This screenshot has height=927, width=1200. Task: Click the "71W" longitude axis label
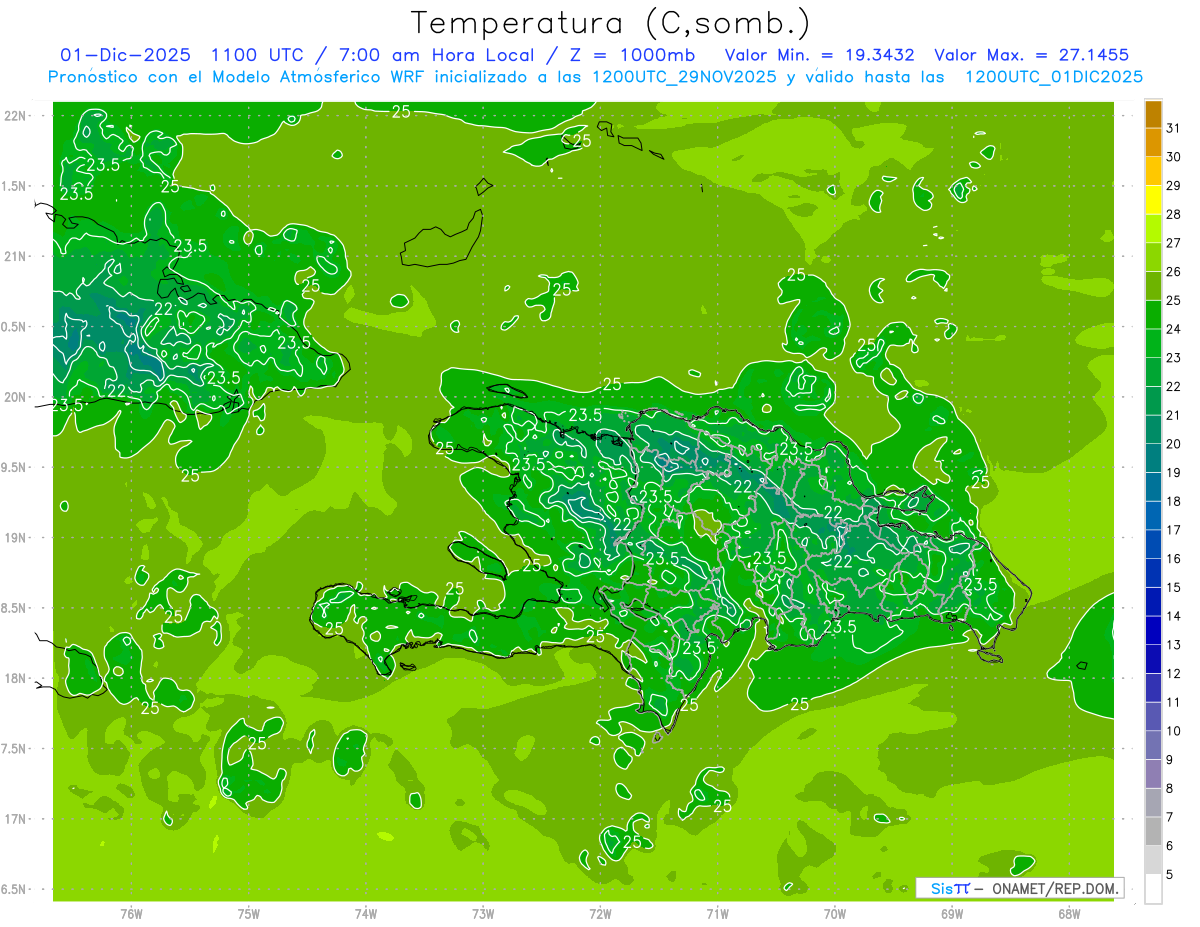click(x=717, y=914)
